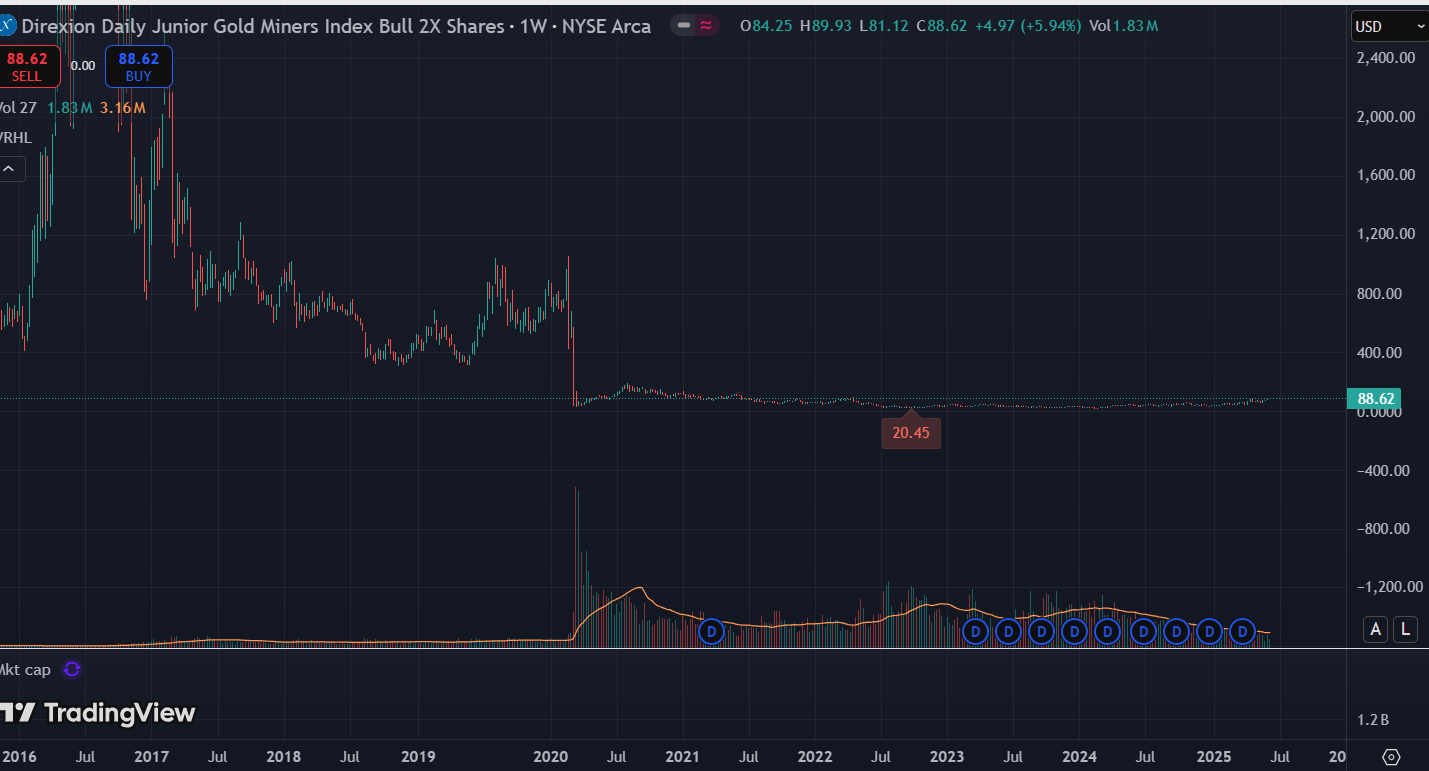Click the purple refresh icon beside Mkt cap
Image resolution: width=1429 pixels, height=771 pixels.
pos(71,669)
